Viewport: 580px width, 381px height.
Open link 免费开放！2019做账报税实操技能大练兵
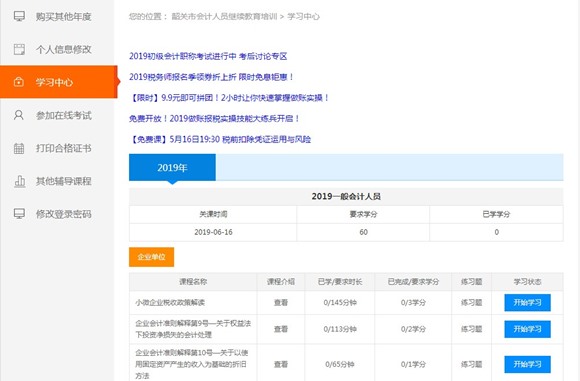[214, 118]
